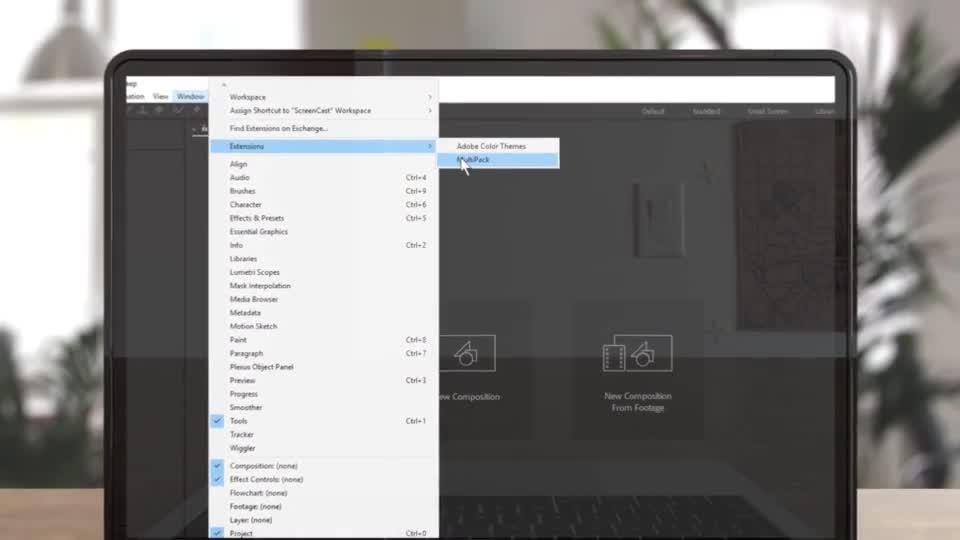
Task: Expand Assign Shortcut to ScreenCast Workspace submenu
Action: [x=300, y=111]
